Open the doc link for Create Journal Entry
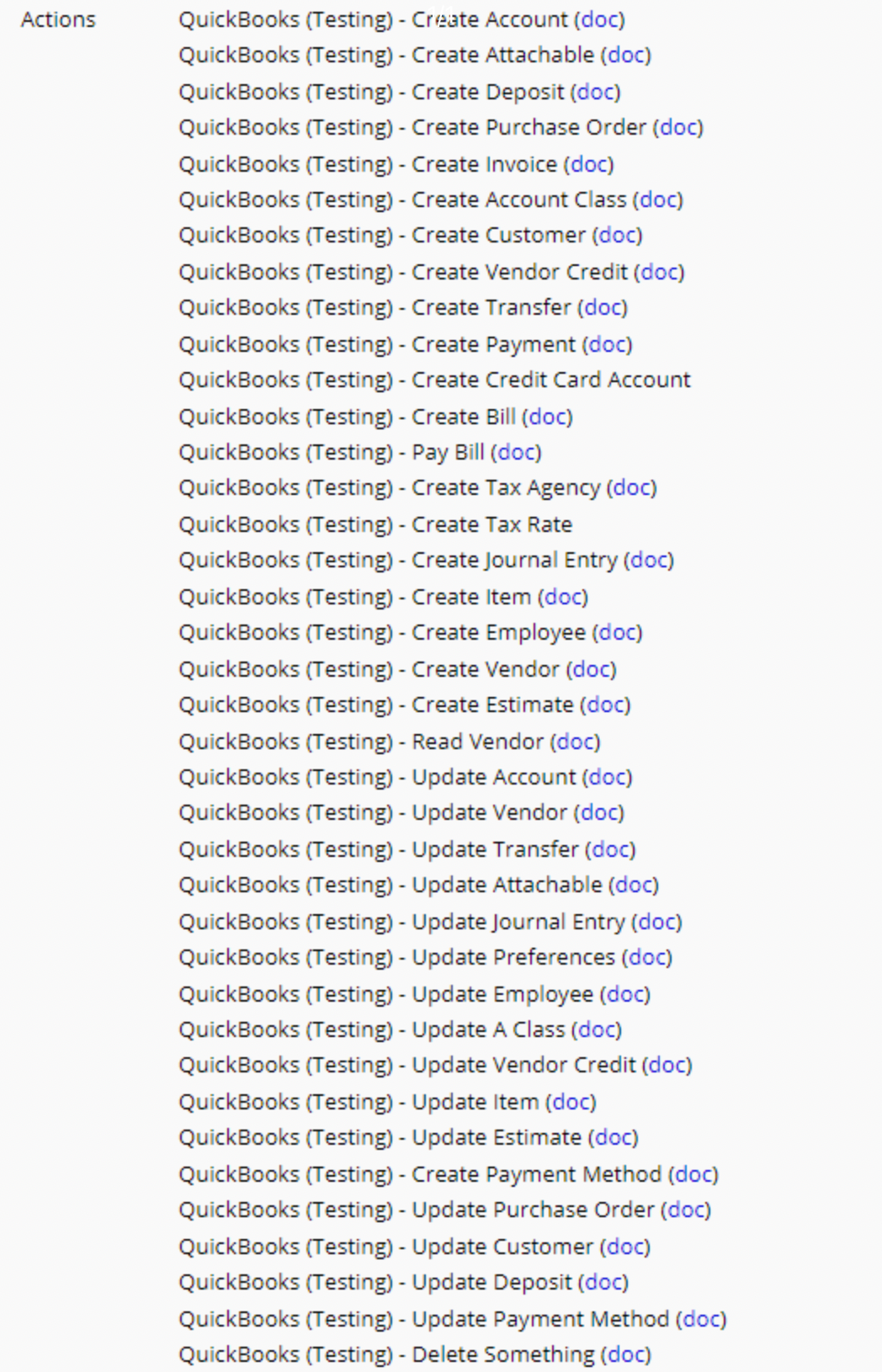This screenshot has width=882, height=1372. coord(651,561)
